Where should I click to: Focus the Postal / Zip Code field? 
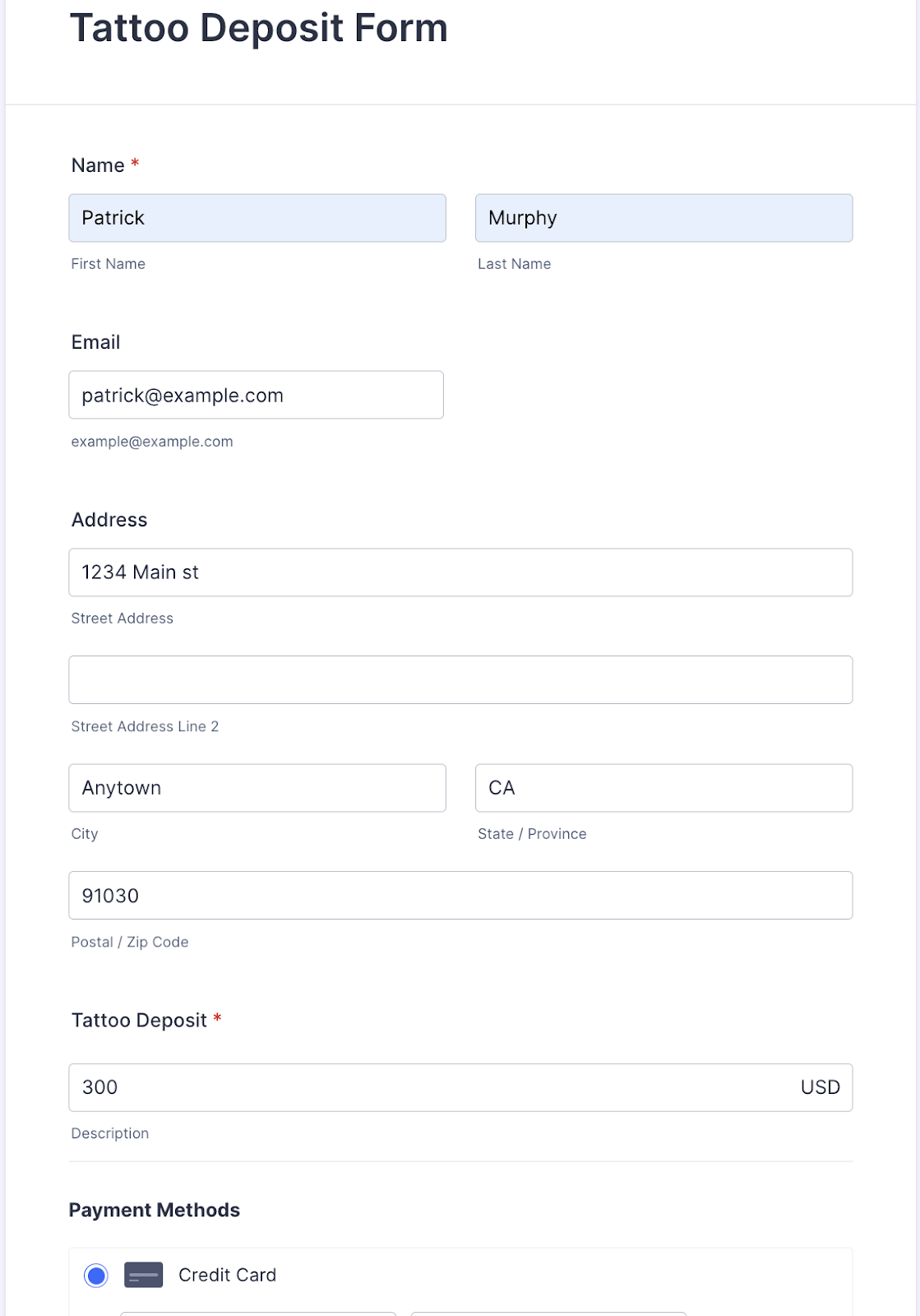[460, 896]
